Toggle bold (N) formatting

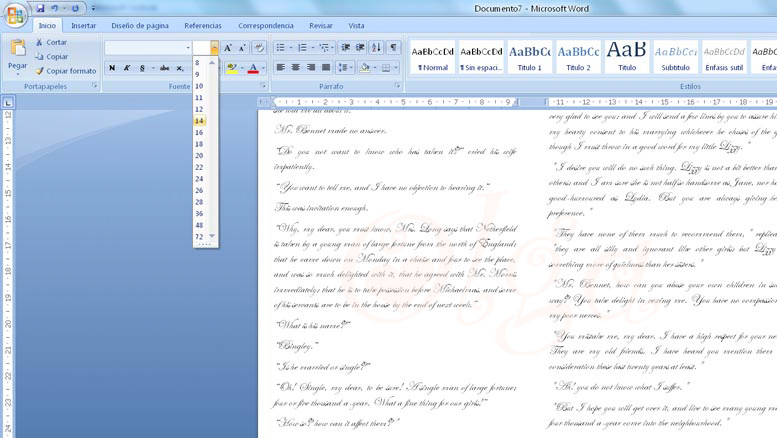112,68
